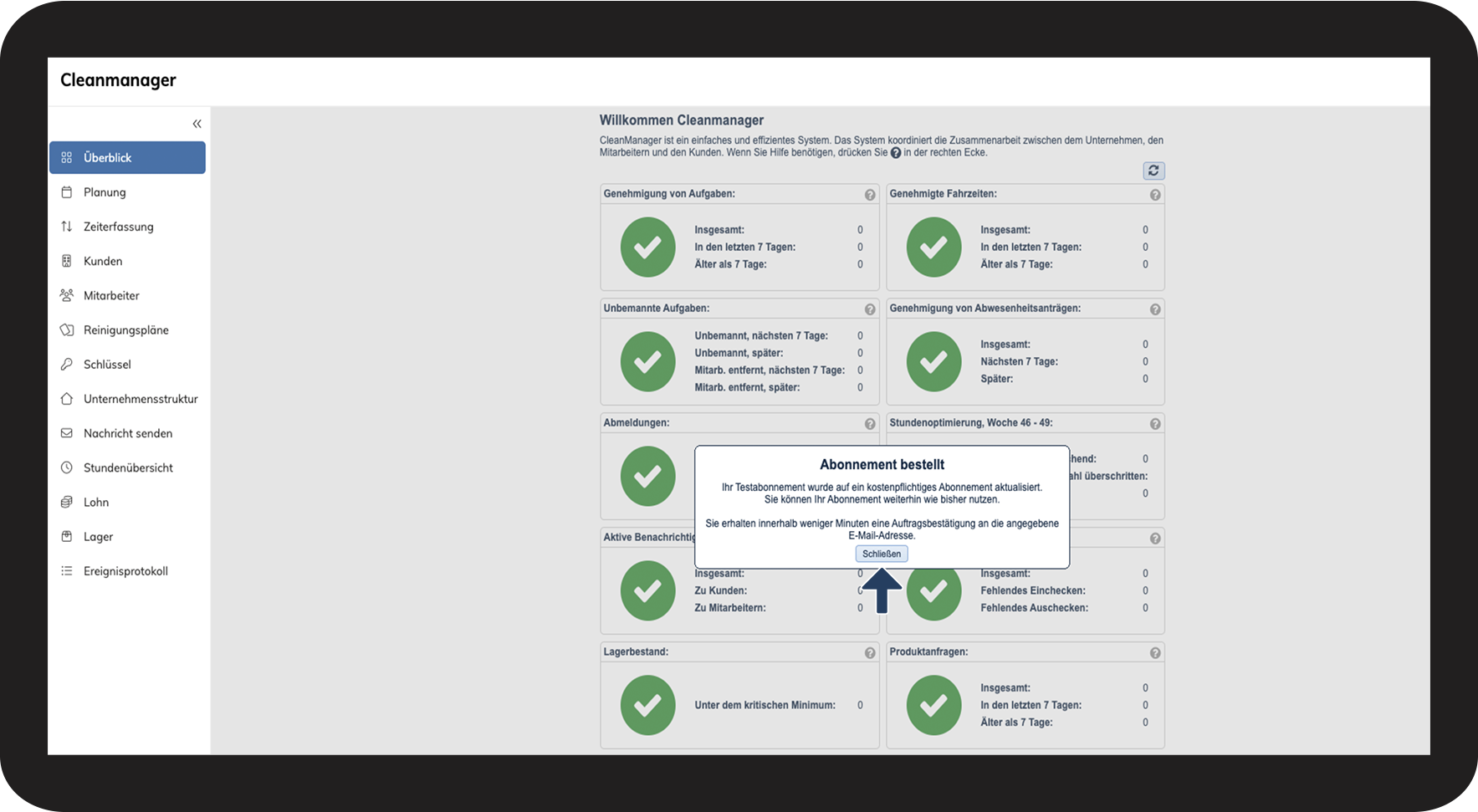Click the Genehmigung von Aufgaben header

(669, 194)
